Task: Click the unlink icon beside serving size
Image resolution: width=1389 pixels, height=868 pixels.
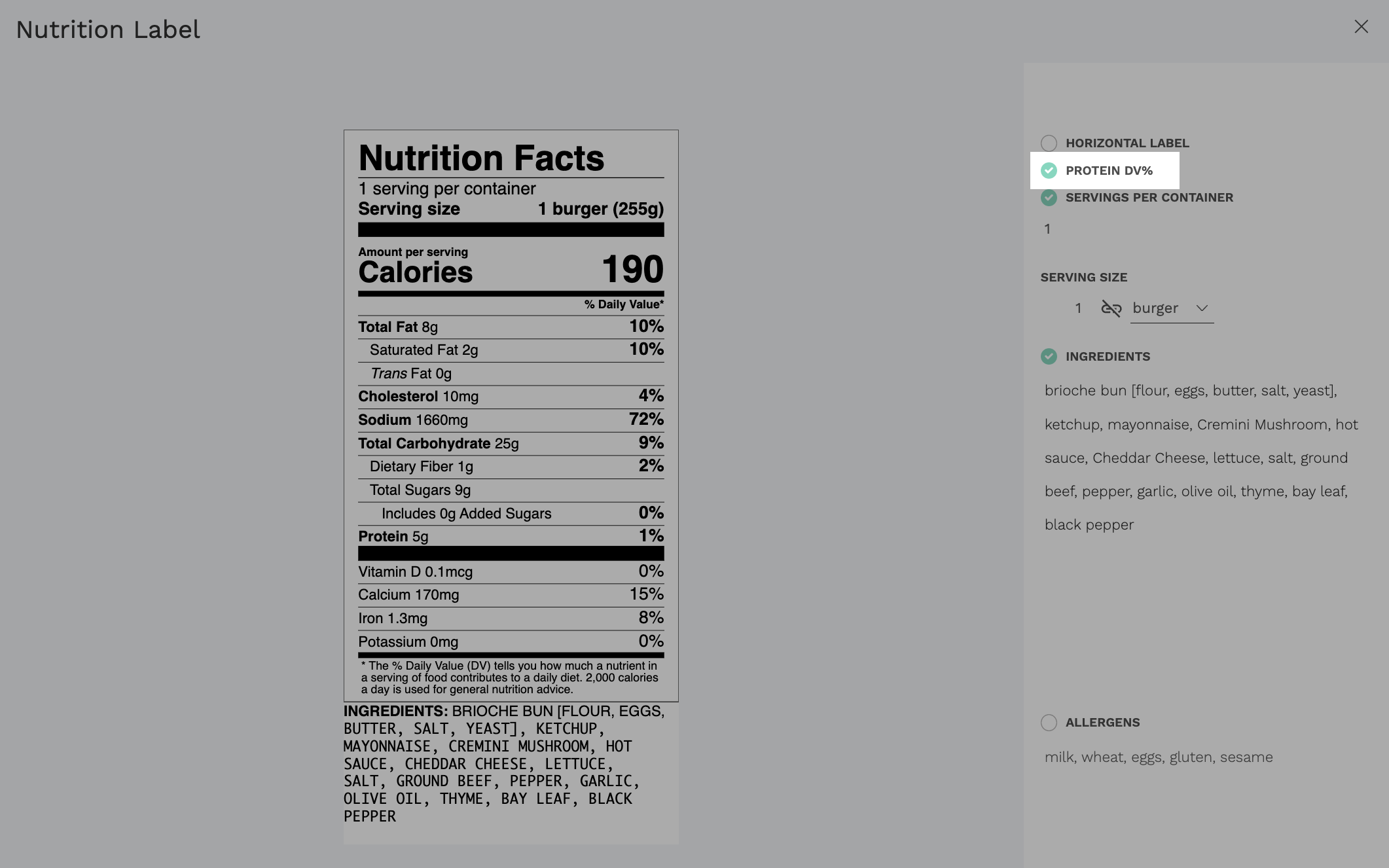Action: [1111, 308]
